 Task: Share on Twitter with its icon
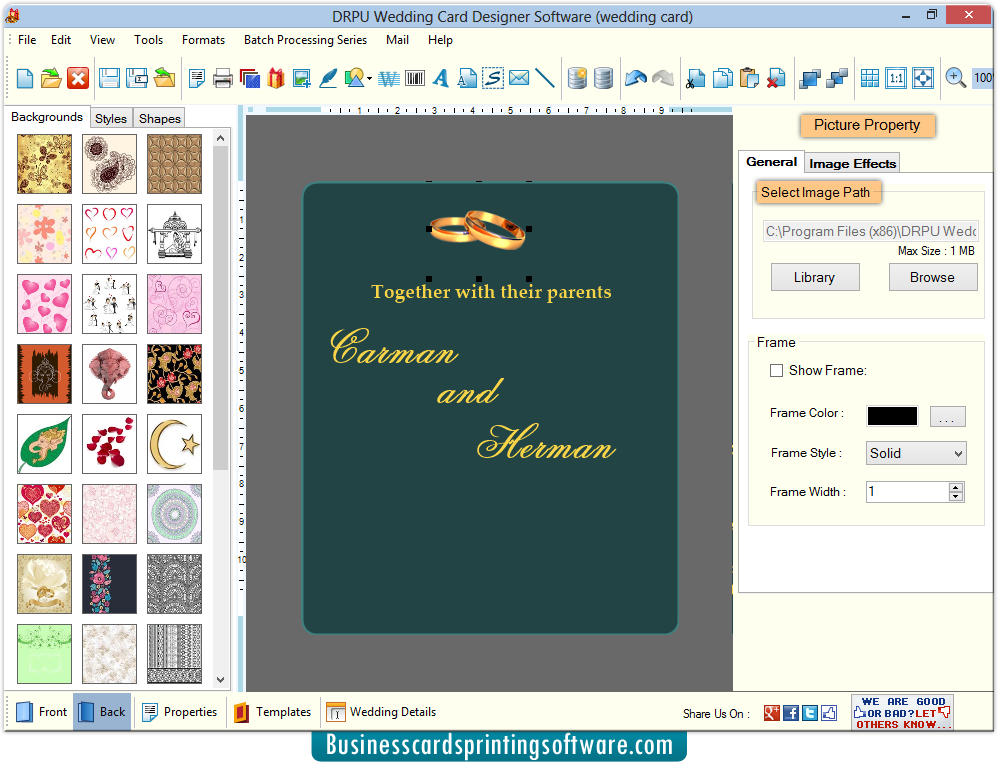[x=810, y=713]
